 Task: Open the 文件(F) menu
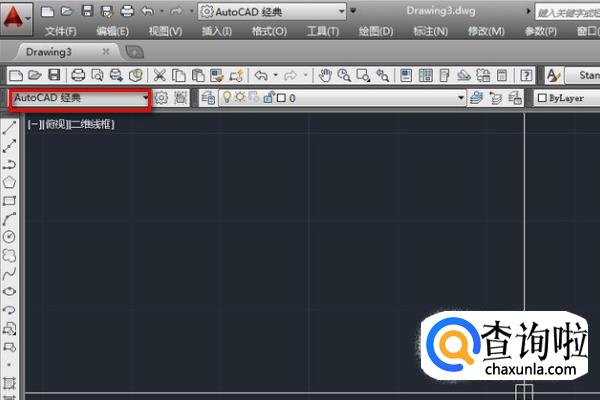click(x=60, y=31)
